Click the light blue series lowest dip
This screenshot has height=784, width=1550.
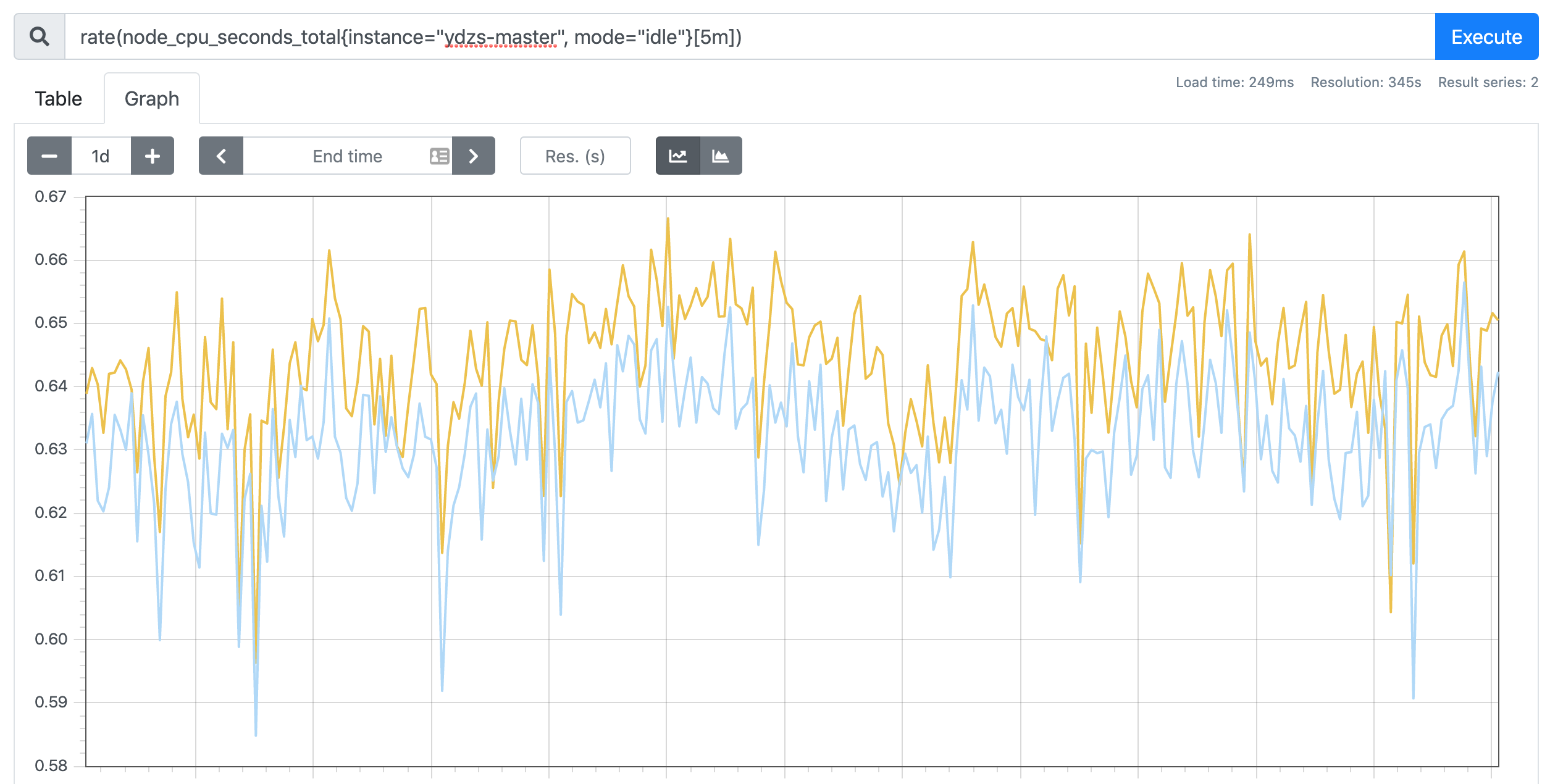click(256, 735)
